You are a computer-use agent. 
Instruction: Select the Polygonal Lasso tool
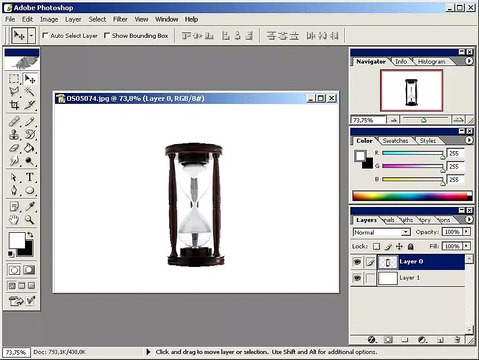(14, 92)
